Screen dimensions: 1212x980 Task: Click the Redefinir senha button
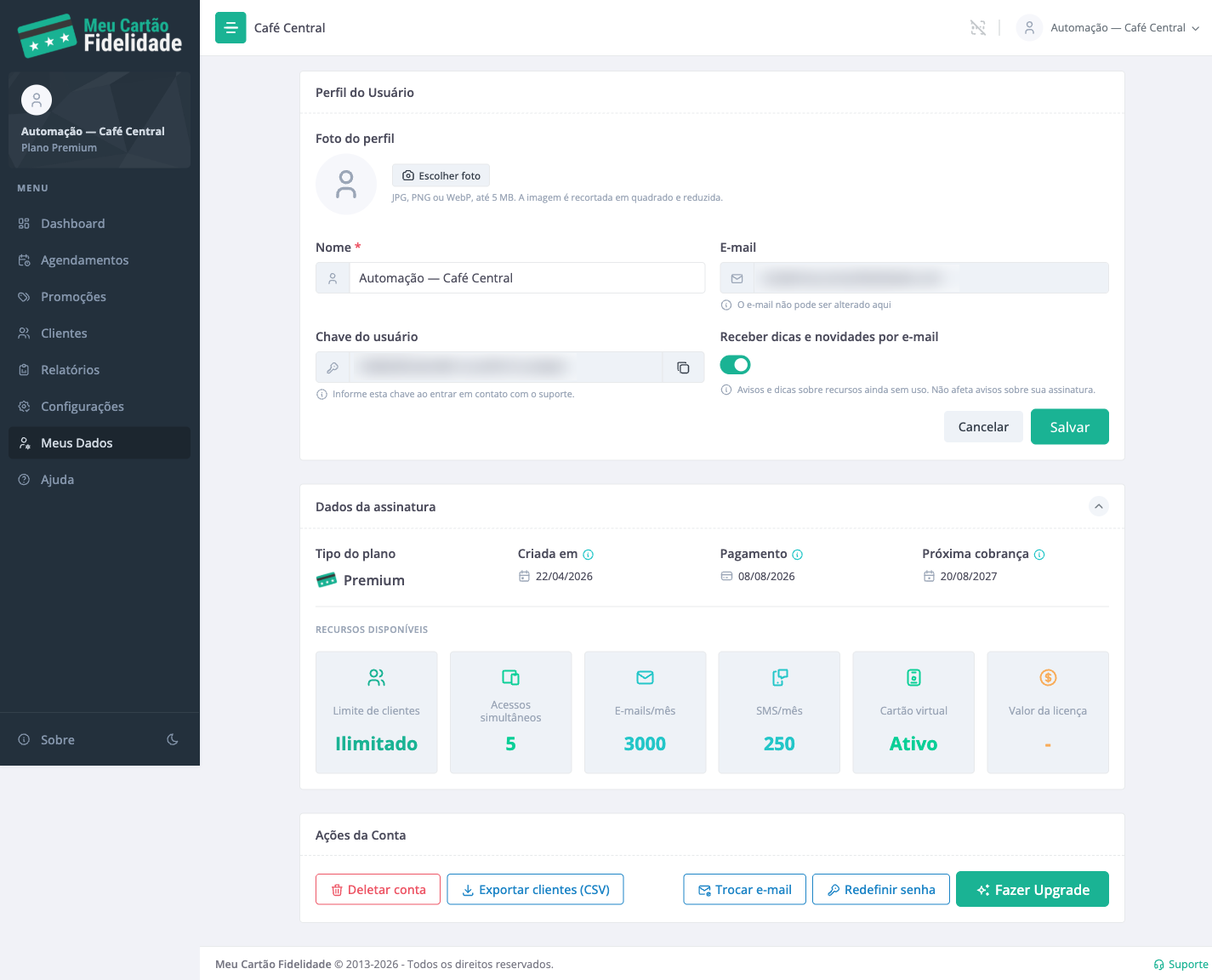[x=881, y=890]
